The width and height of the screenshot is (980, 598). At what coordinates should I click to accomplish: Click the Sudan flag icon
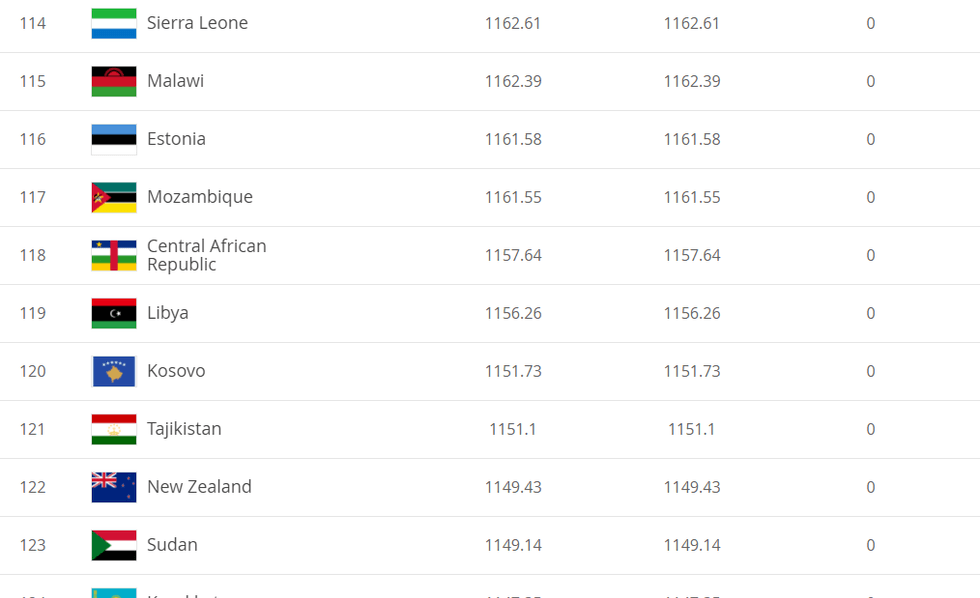click(114, 545)
